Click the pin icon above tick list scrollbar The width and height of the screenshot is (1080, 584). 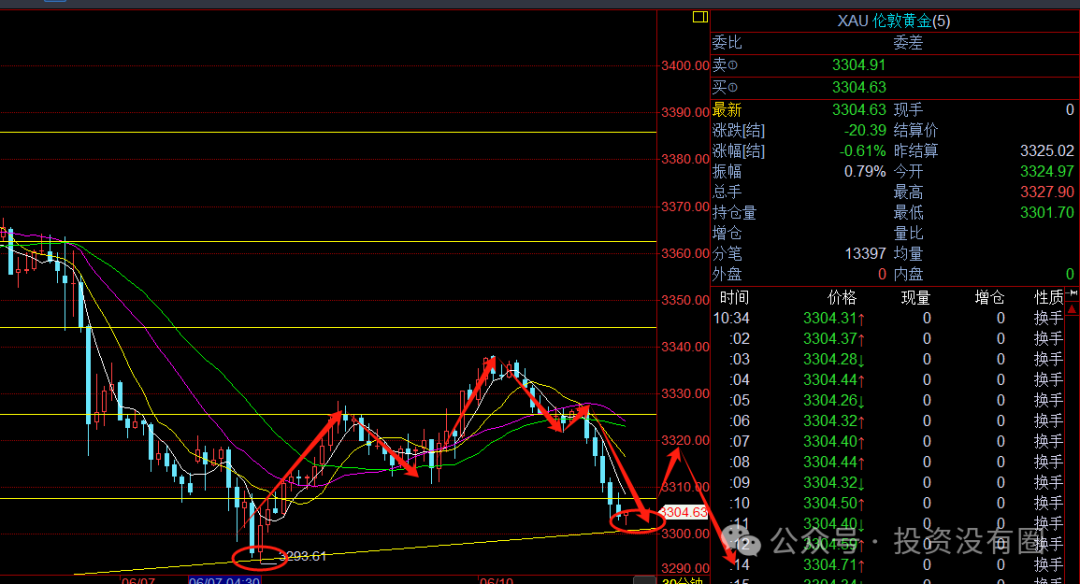[x=1072, y=294]
